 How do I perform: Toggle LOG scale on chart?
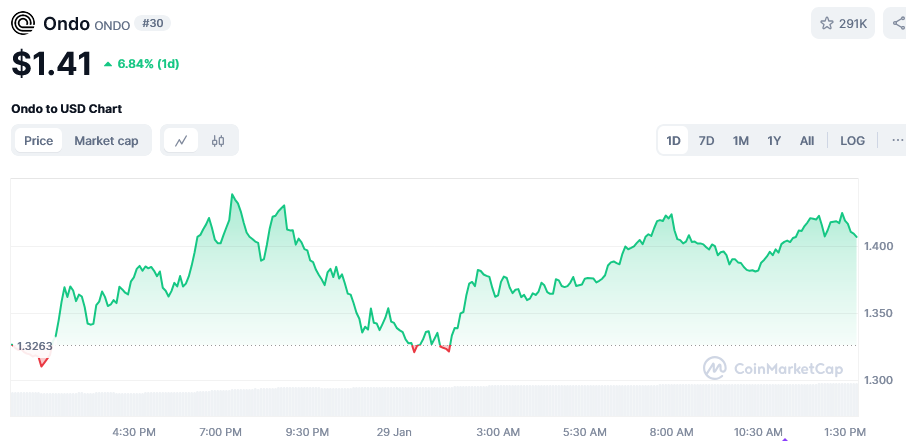(x=852, y=140)
